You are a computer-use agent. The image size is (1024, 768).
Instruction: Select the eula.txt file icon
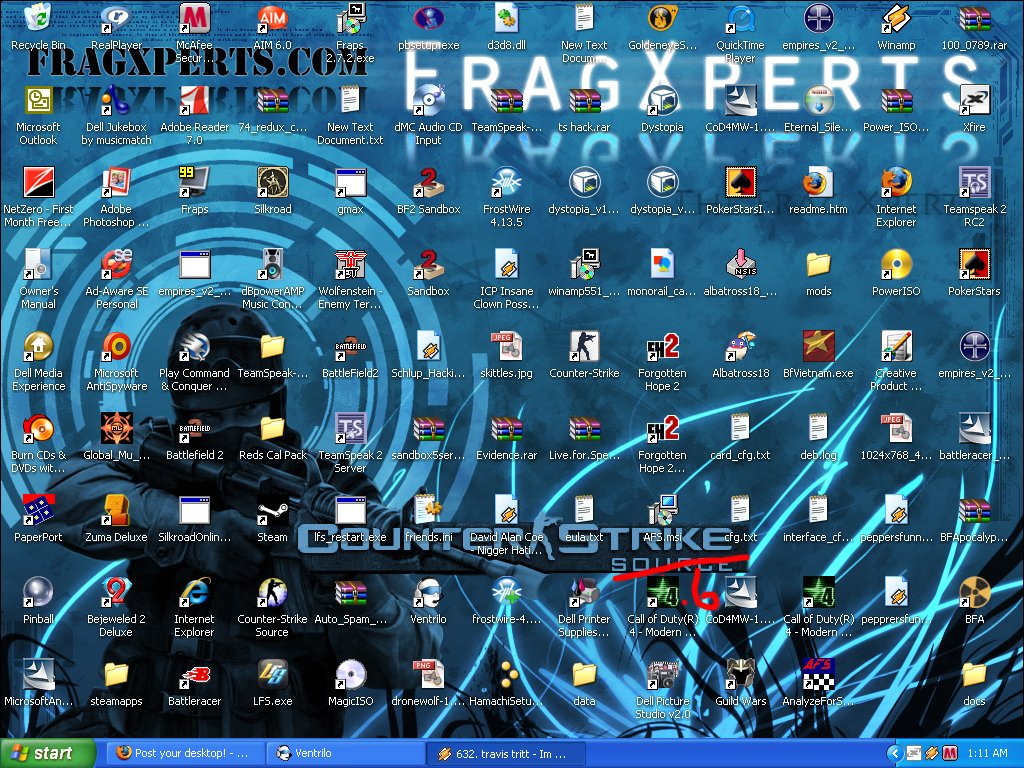point(584,510)
